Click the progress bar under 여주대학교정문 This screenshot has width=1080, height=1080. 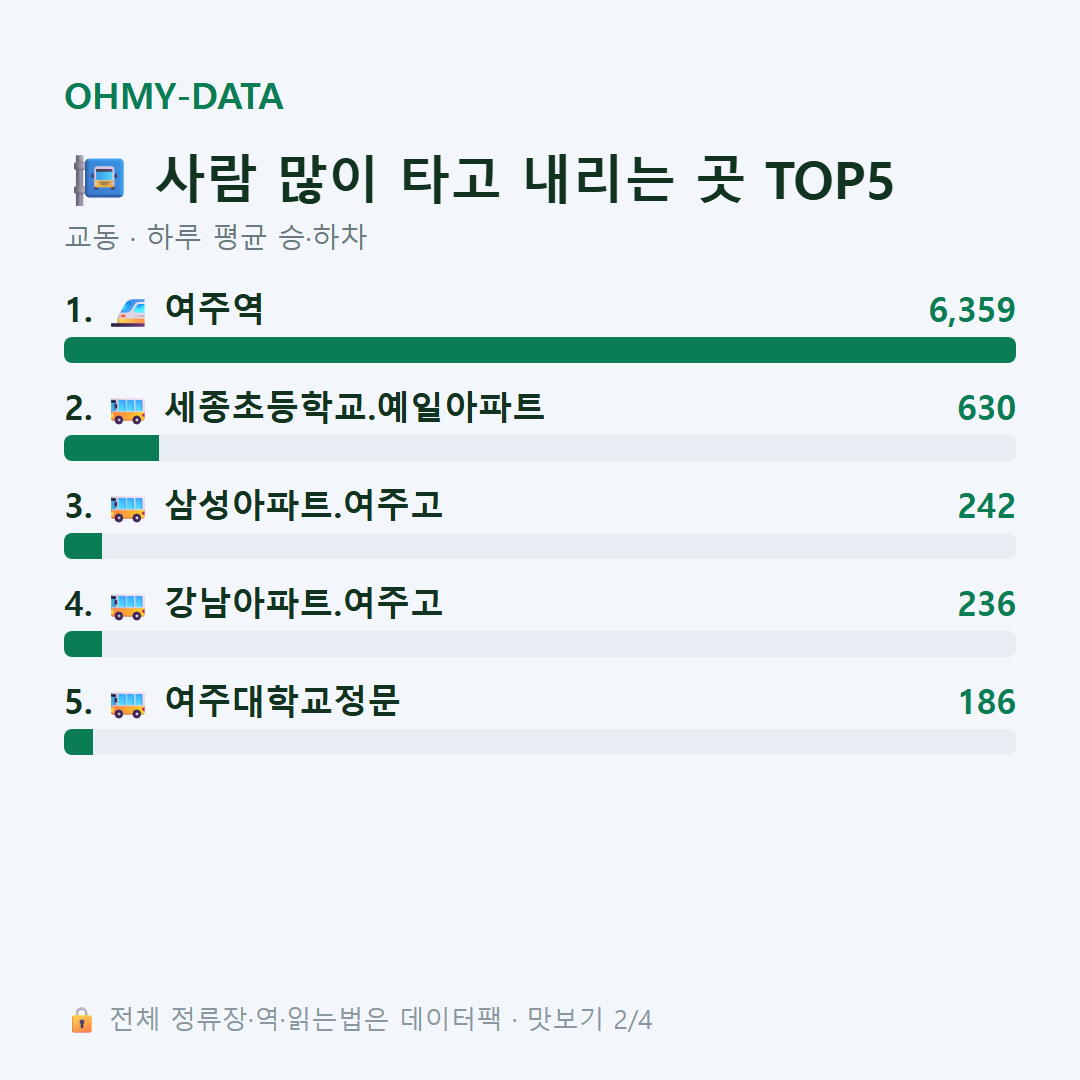[540, 742]
